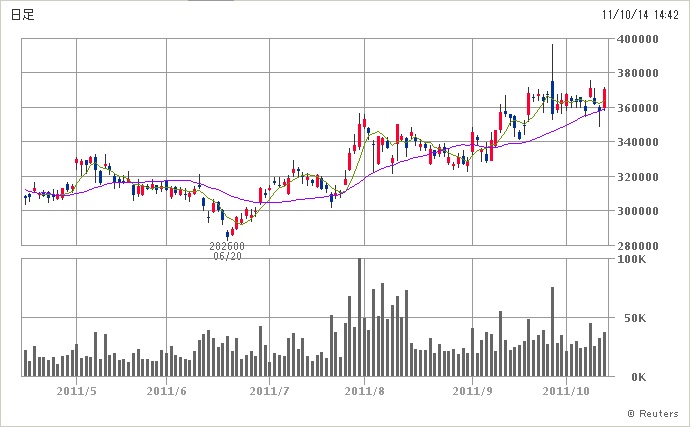690x427 pixels.
Task: Click the 2011/9 date axis label
Action: 473,391
